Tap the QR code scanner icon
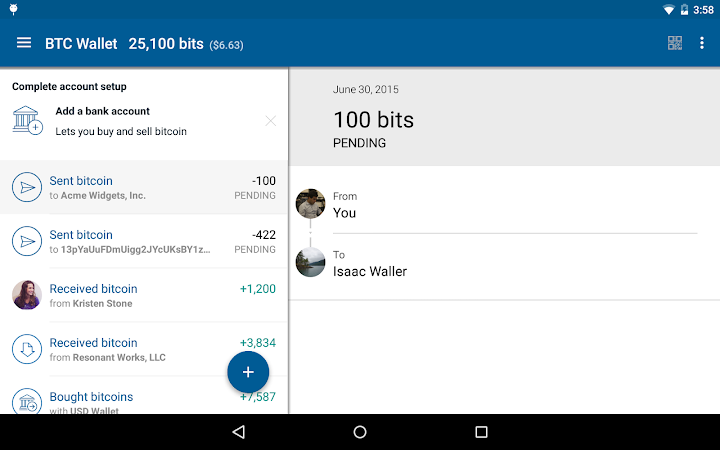The image size is (720, 450). click(x=675, y=43)
